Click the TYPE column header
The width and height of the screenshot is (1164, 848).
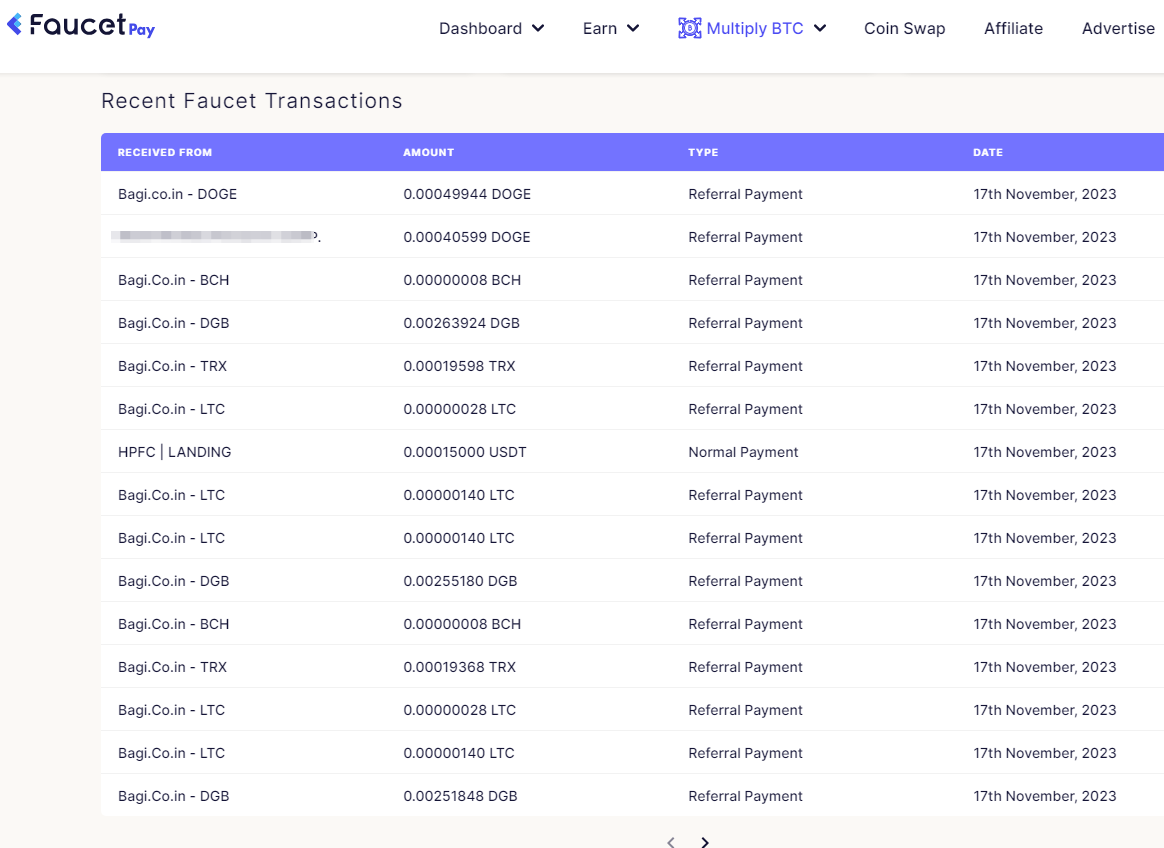click(x=703, y=152)
